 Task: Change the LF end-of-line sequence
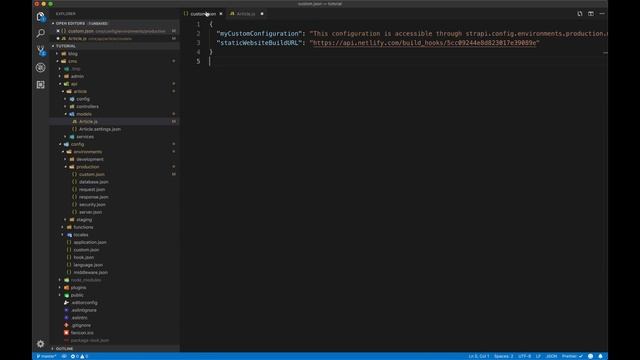pyautogui.click(x=538, y=356)
